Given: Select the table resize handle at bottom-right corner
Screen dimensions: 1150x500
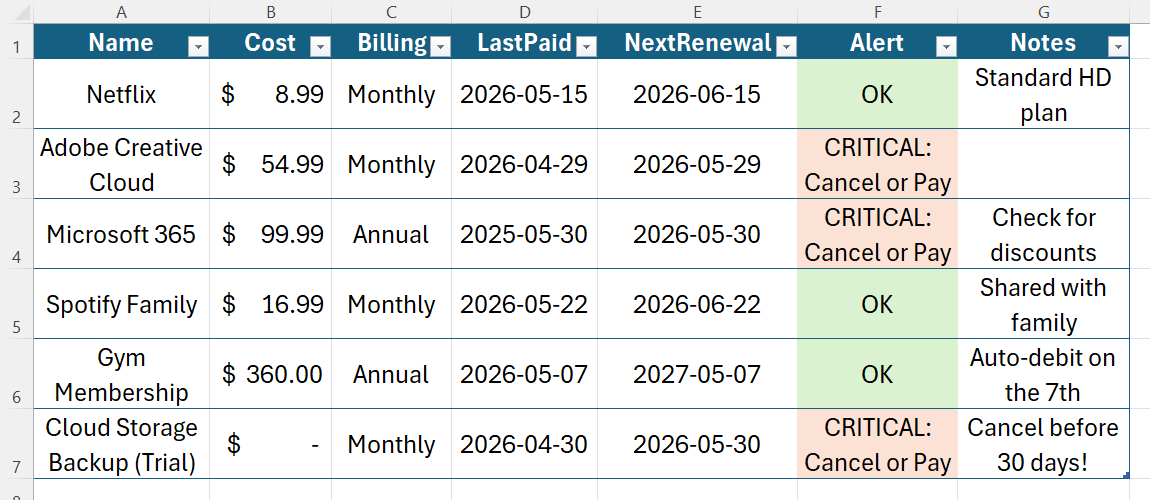Looking at the screenshot, I should [1126, 476].
